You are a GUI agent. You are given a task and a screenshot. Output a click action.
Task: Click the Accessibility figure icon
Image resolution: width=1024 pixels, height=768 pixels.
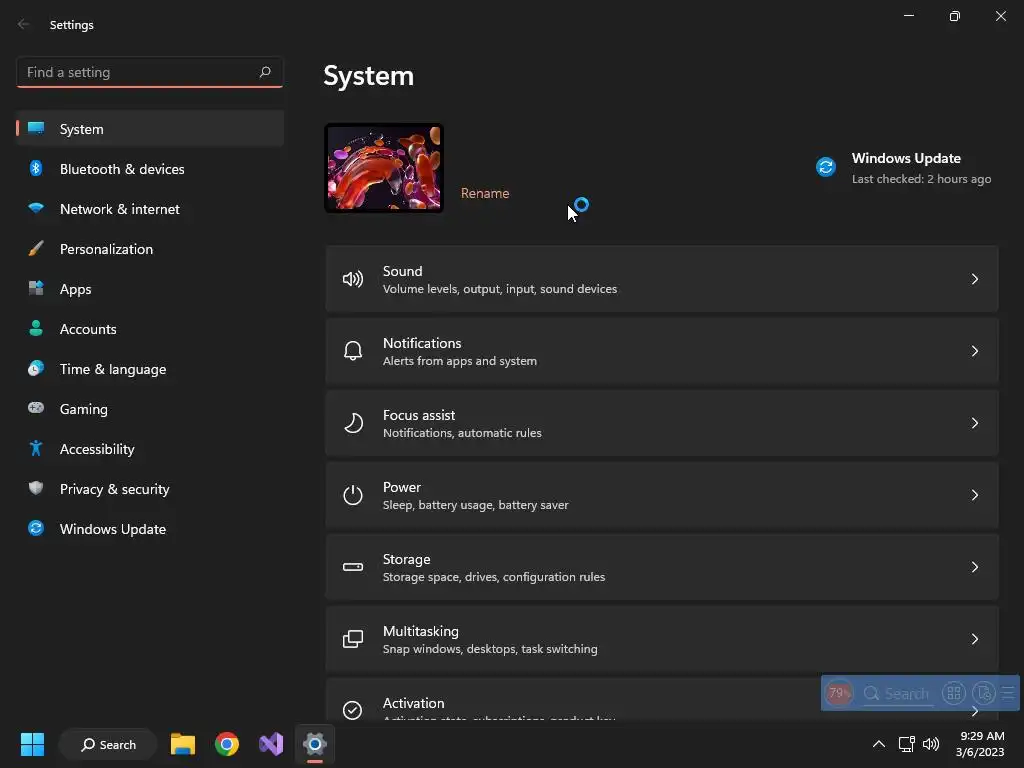36,448
